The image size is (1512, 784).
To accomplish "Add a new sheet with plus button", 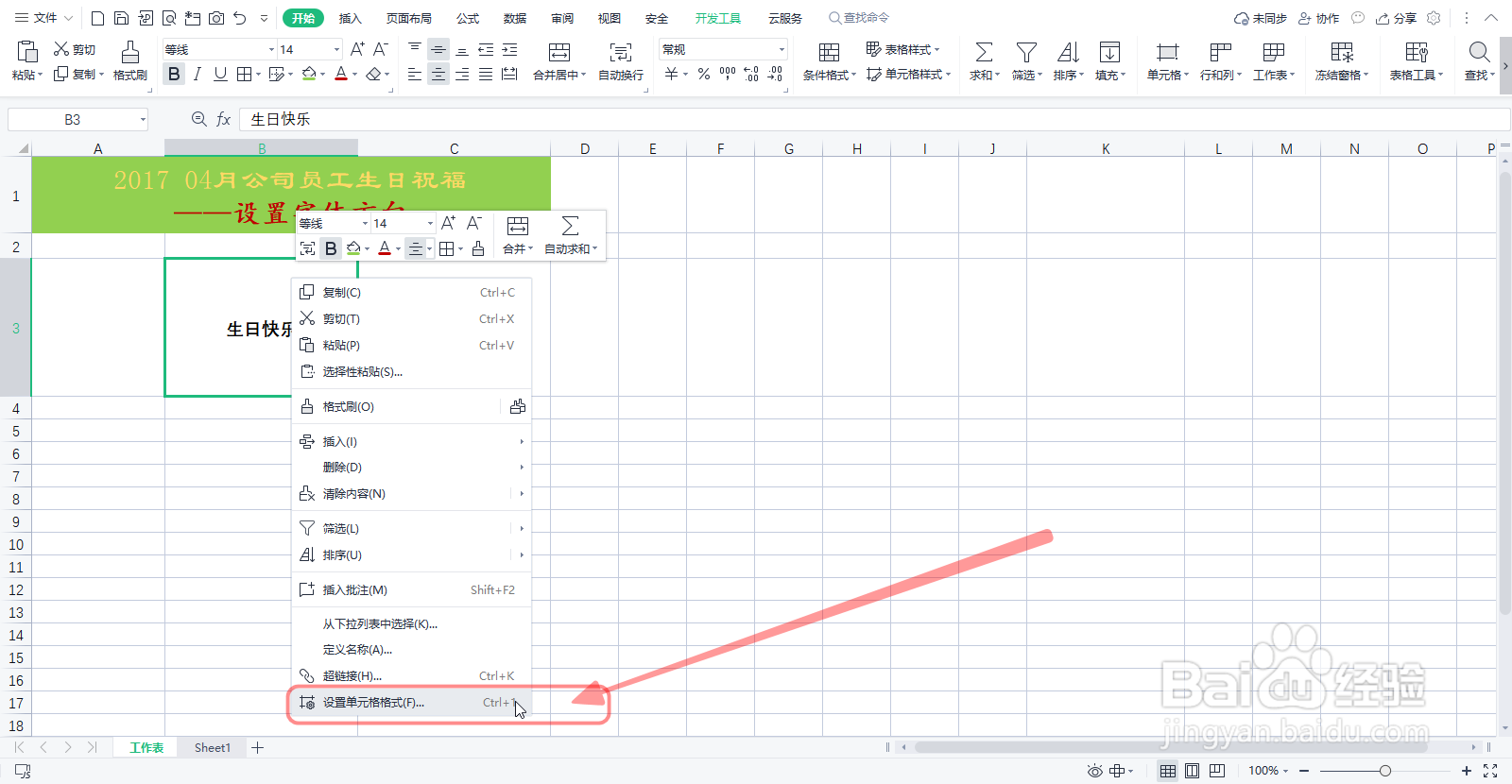I will pyautogui.click(x=257, y=748).
